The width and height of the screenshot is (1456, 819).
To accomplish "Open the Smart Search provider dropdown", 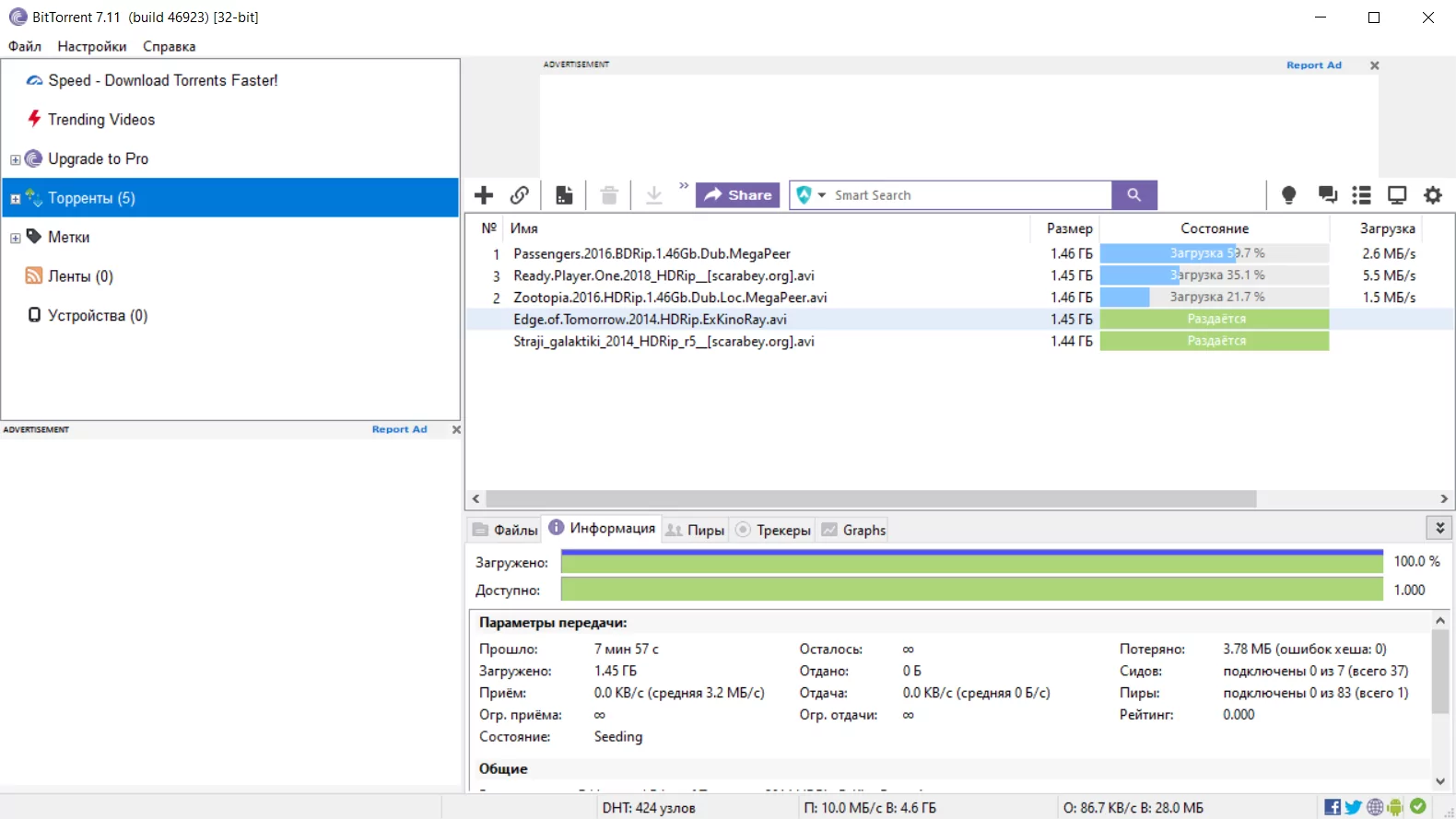I will (821, 195).
